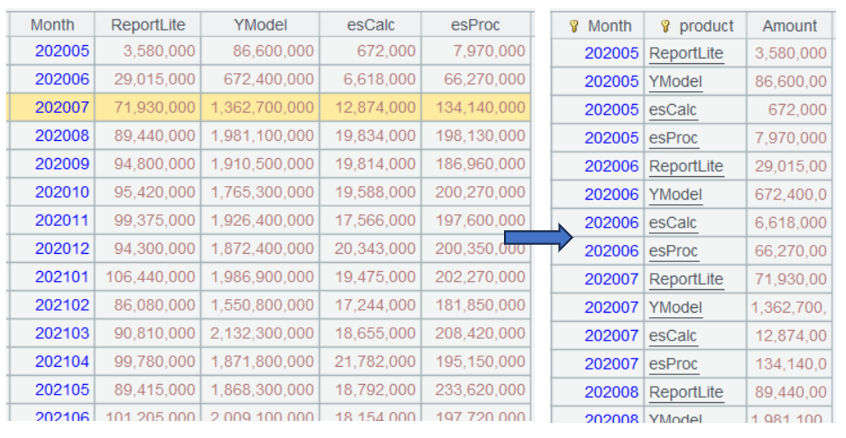Select the ReportLite column header
Screen dimensions: 846x438
(148, 25)
